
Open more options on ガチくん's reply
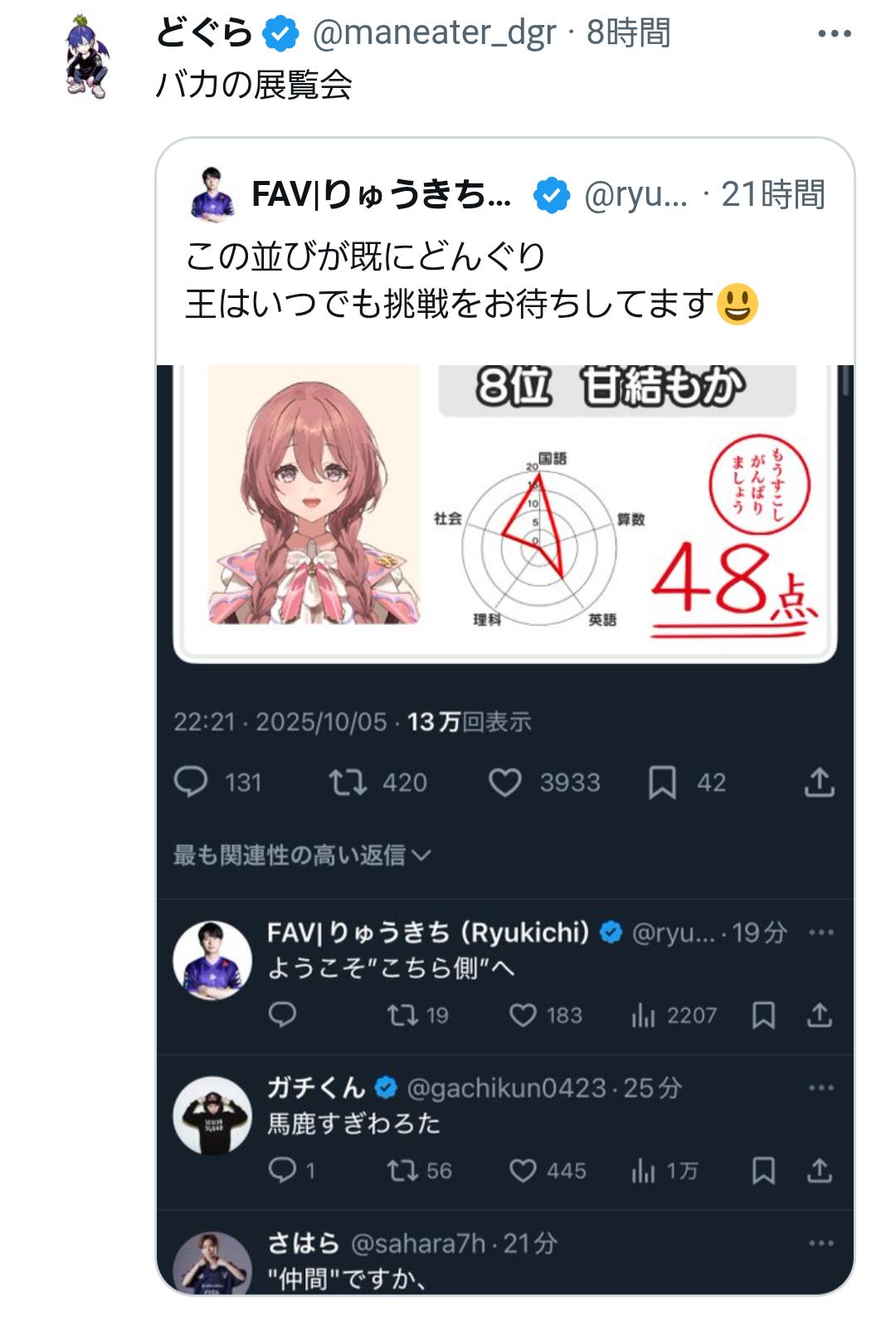click(x=821, y=1087)
